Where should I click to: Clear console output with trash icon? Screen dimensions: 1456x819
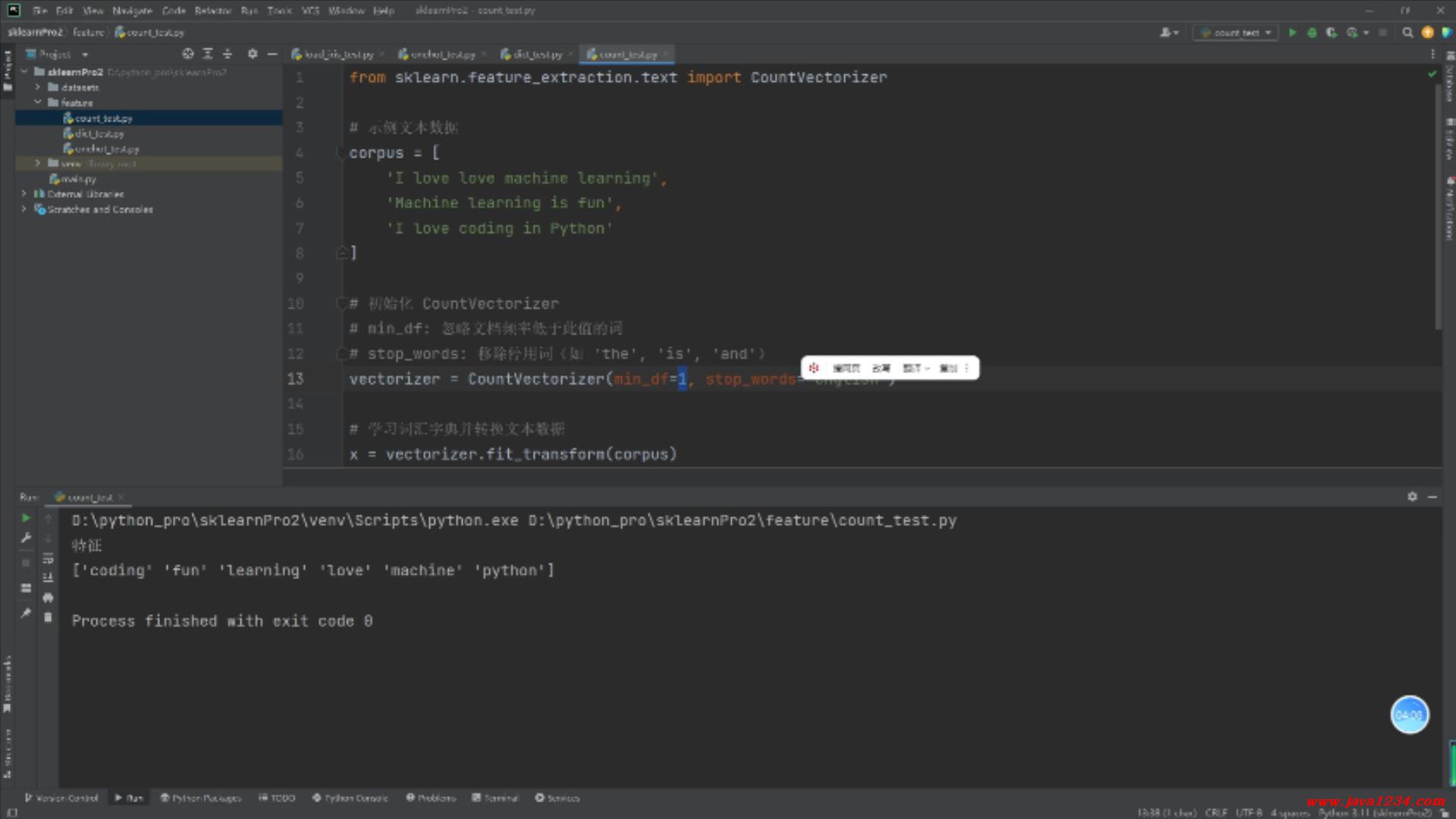point(48,617)
